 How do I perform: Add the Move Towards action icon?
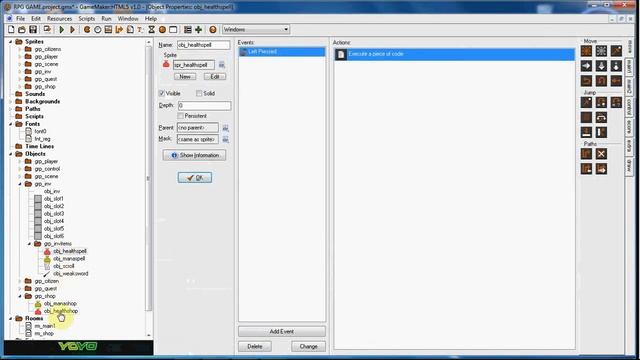(616, 51)
